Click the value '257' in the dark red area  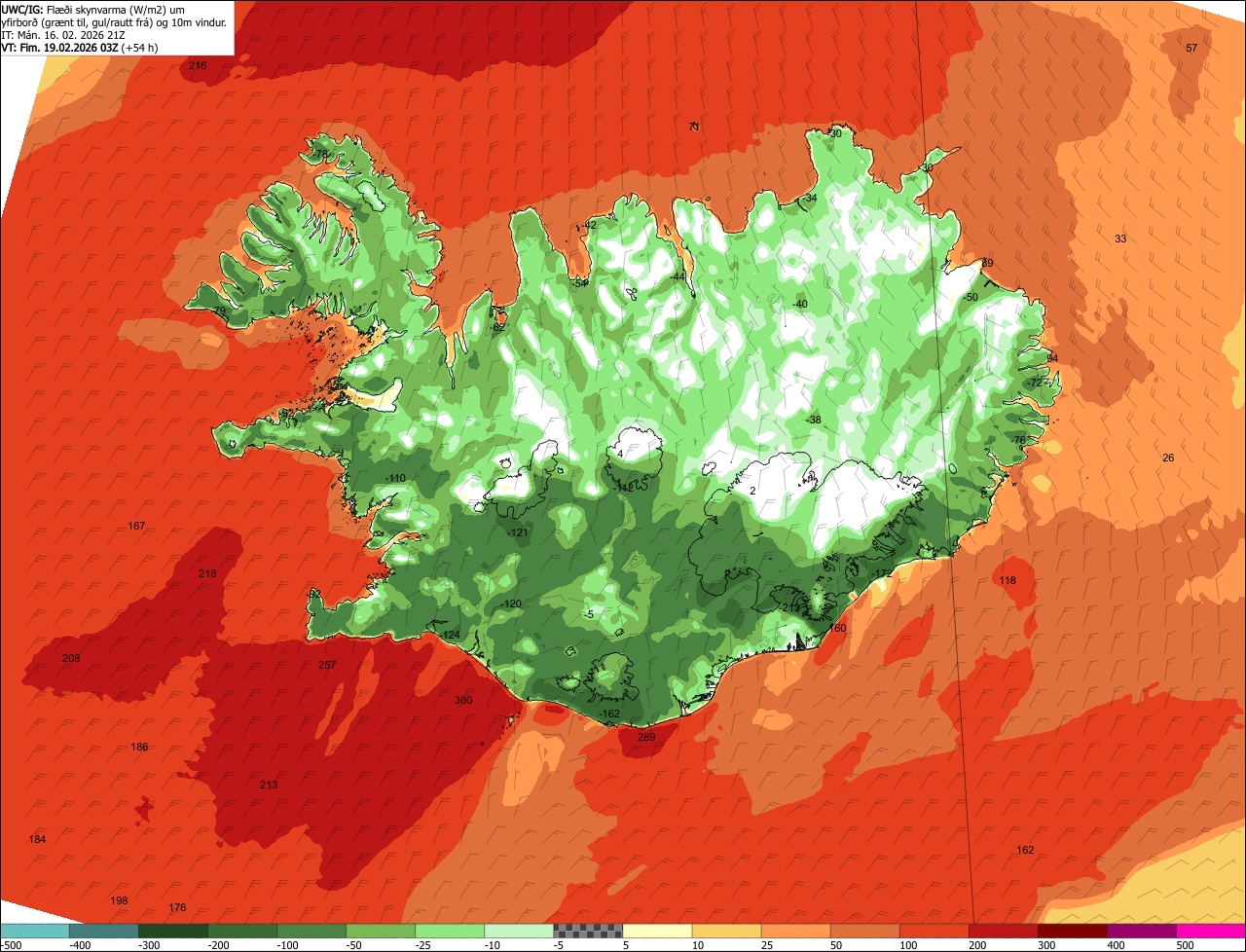(x=327, y=665)
